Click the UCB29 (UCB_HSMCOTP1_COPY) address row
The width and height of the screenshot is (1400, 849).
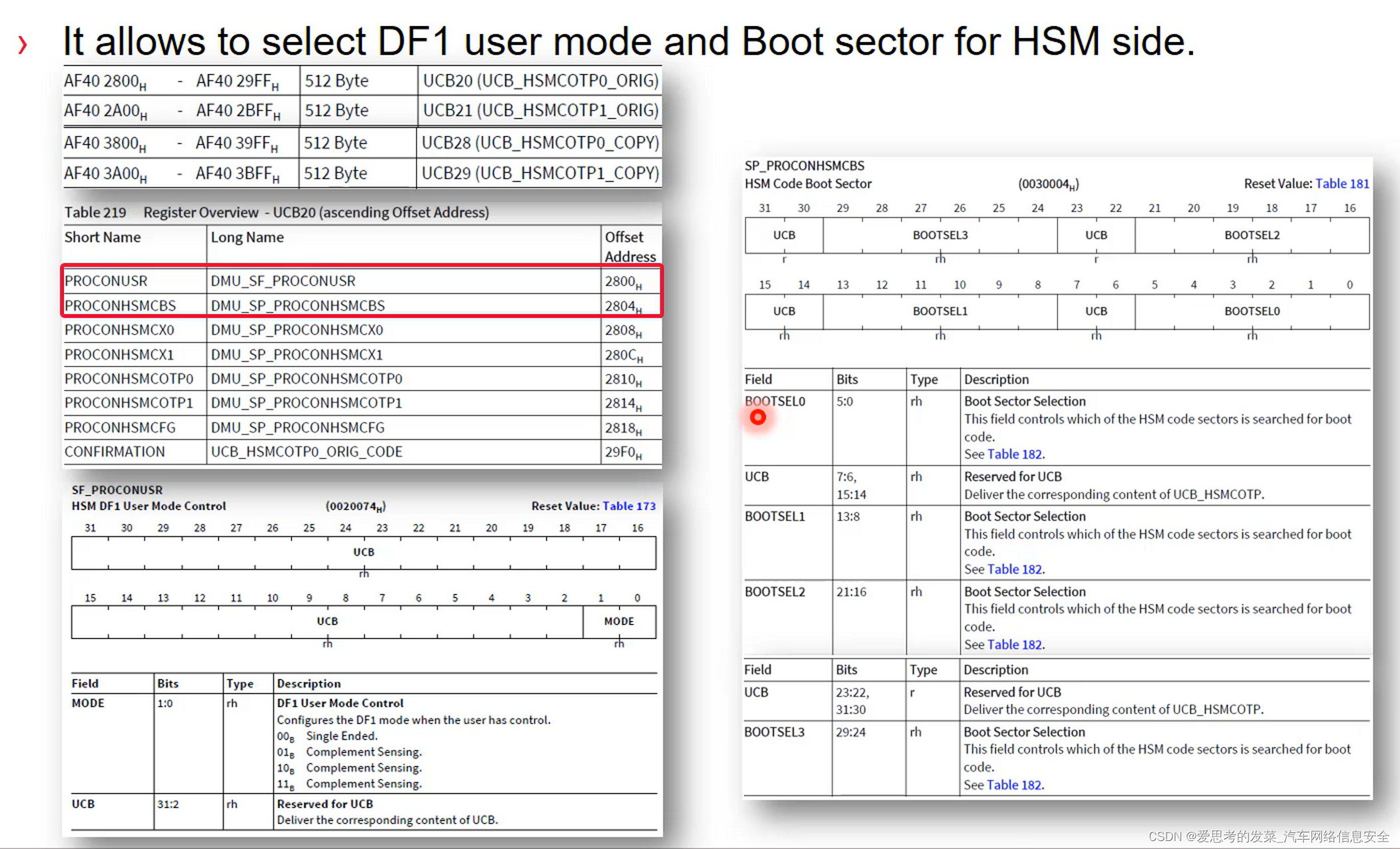pos(540,173)
